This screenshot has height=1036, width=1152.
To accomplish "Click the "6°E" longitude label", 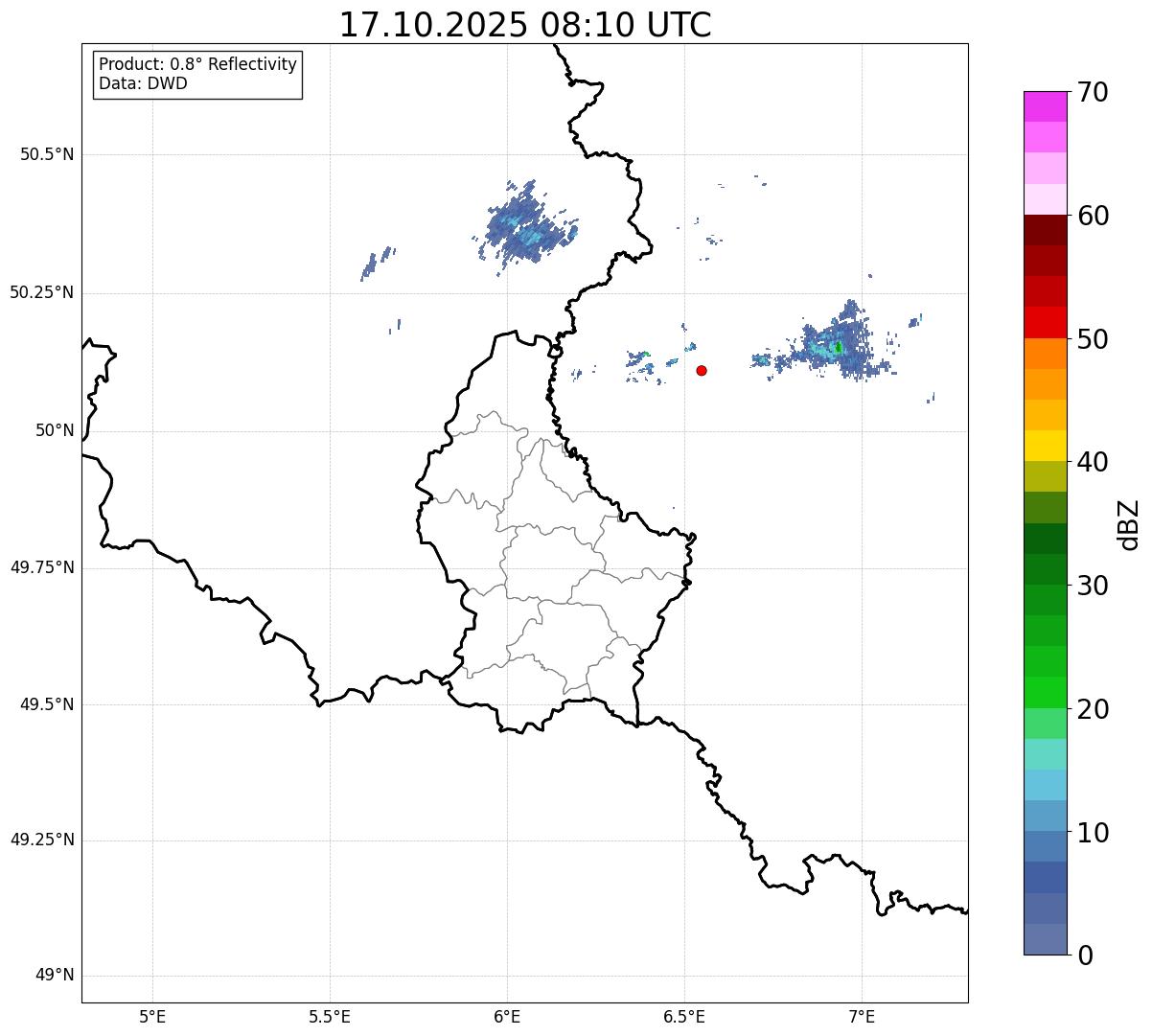I will 507,1017.
